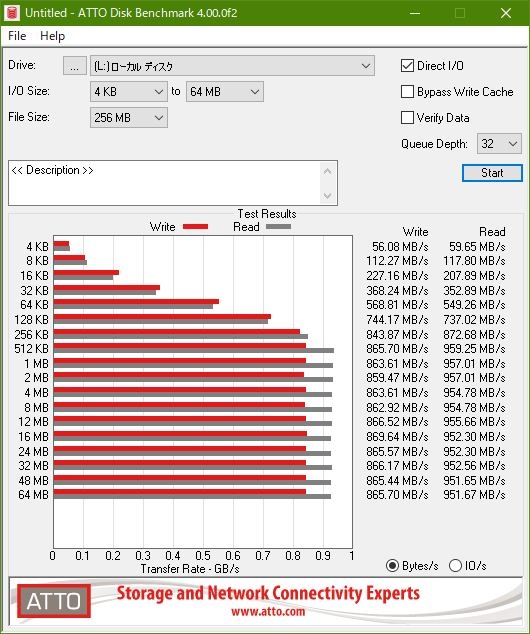Image resolution: width=530 pixels, height=634 pixels.
Task: Click the Storage and Network Connectivity Experts banner text
Action: tap(268, 594)
